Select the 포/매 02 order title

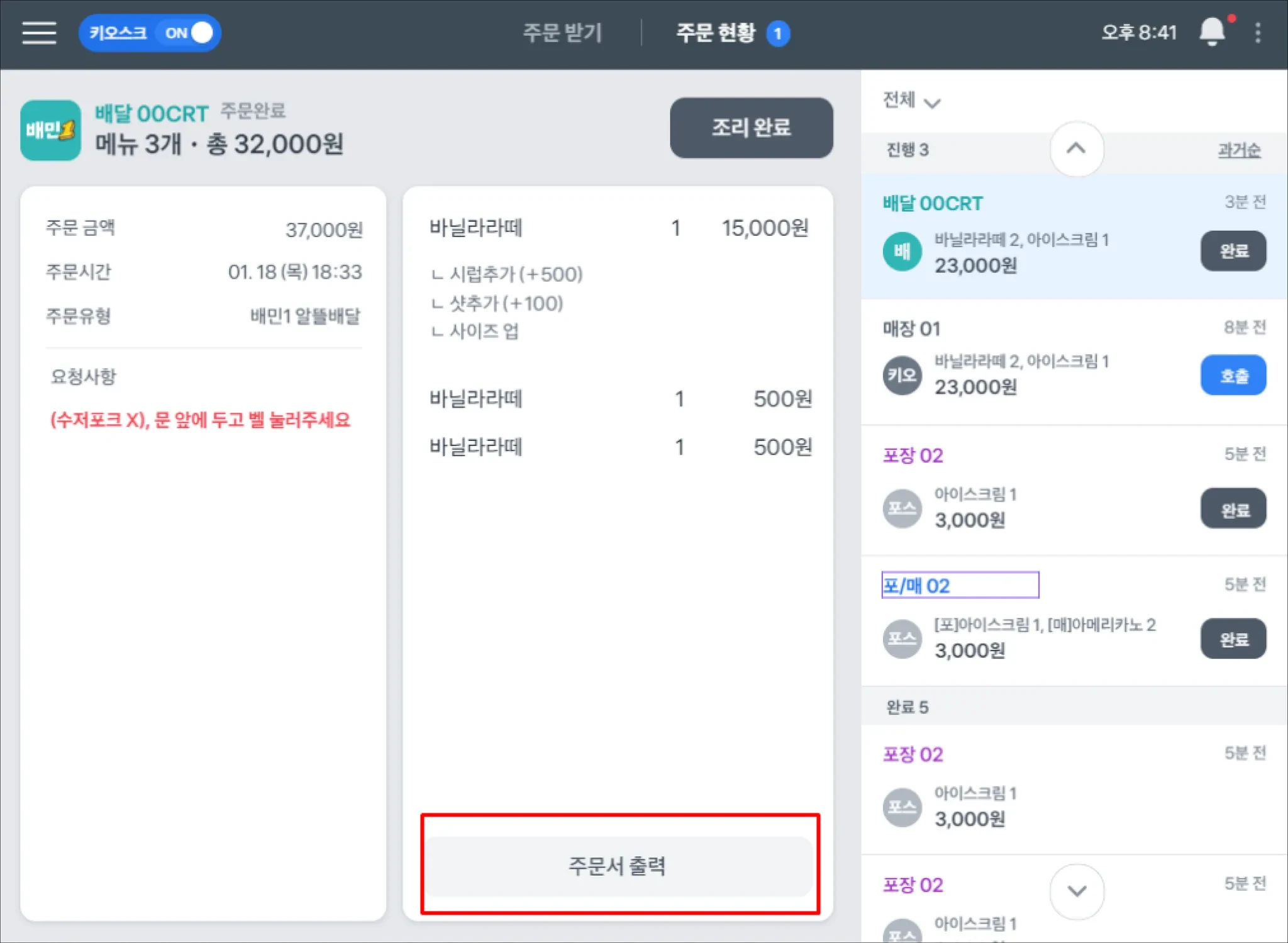tap(916, 586)
